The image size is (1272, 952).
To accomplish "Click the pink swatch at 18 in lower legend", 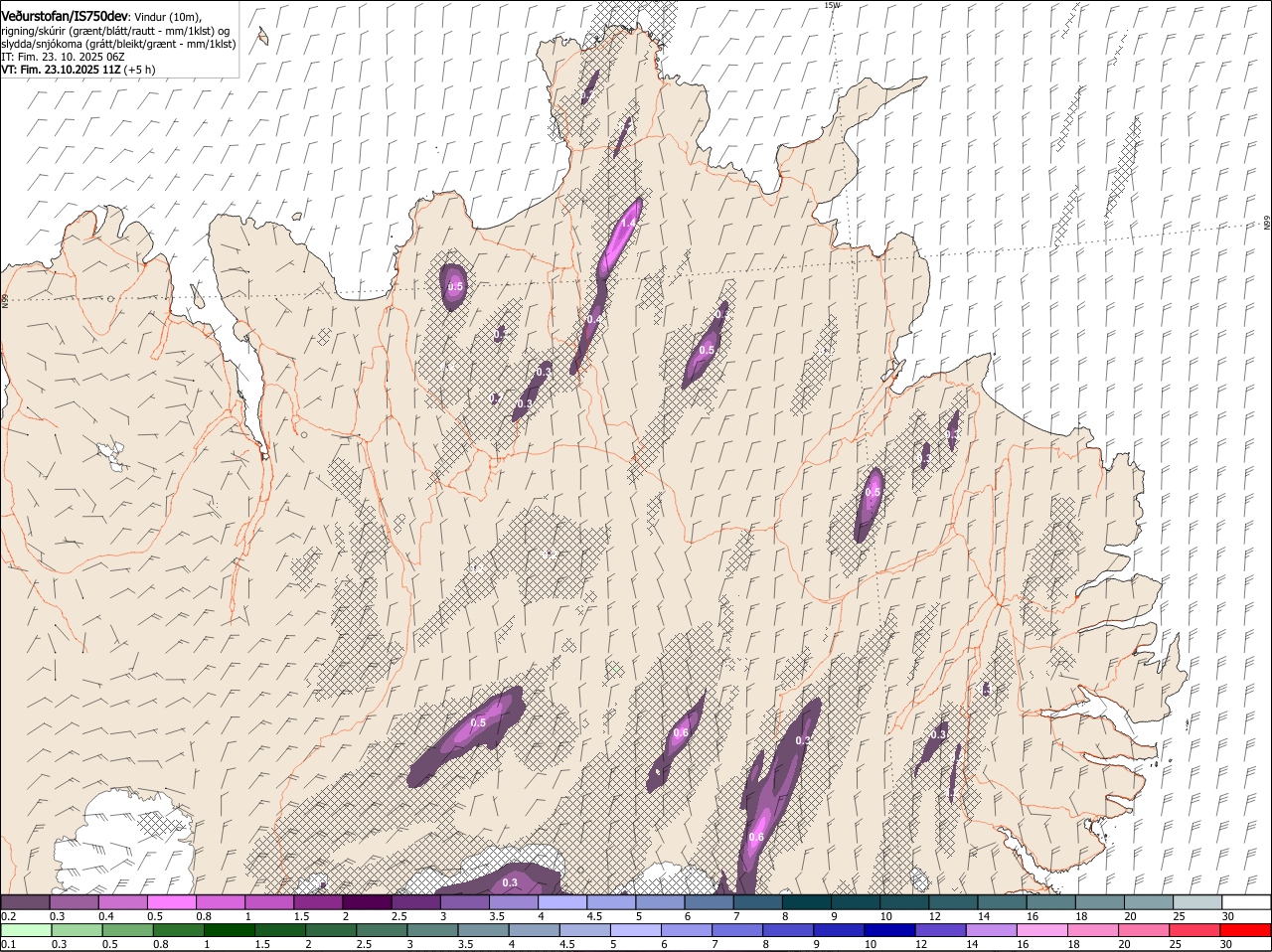I will [1092, 930].
